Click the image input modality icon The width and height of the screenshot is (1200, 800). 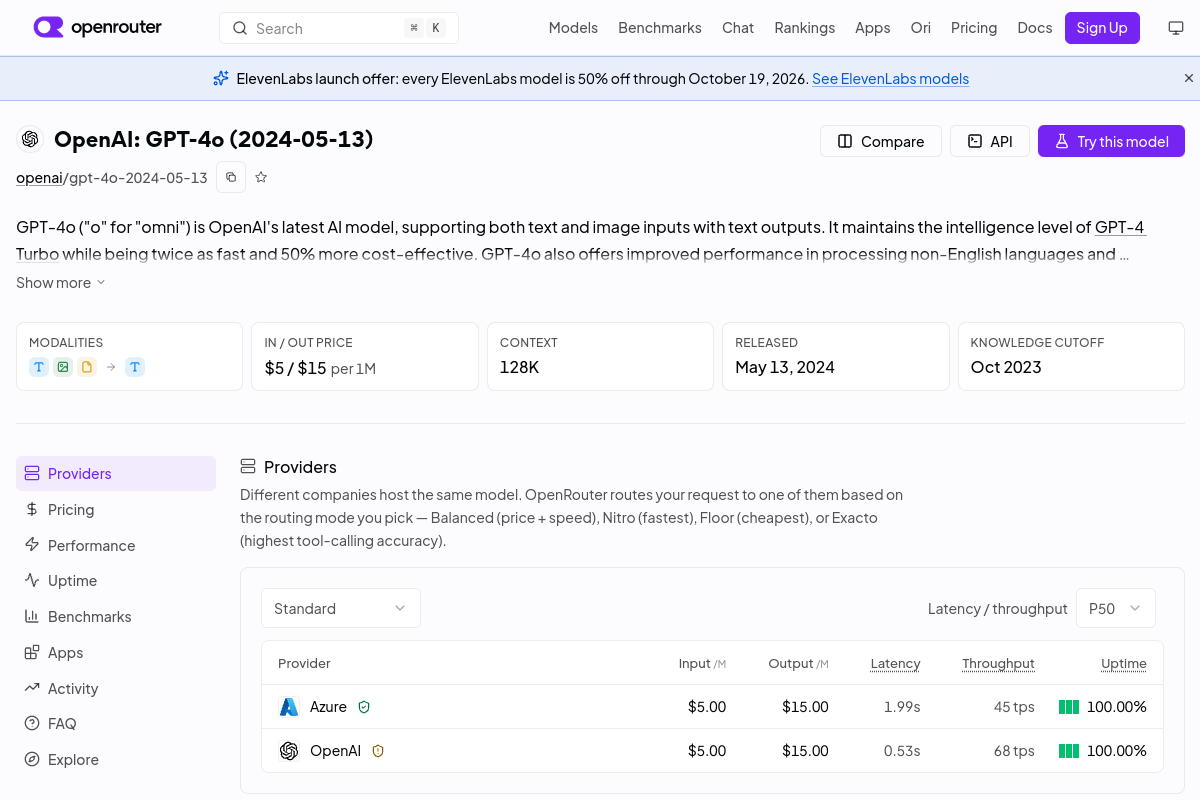coord(63,367)
